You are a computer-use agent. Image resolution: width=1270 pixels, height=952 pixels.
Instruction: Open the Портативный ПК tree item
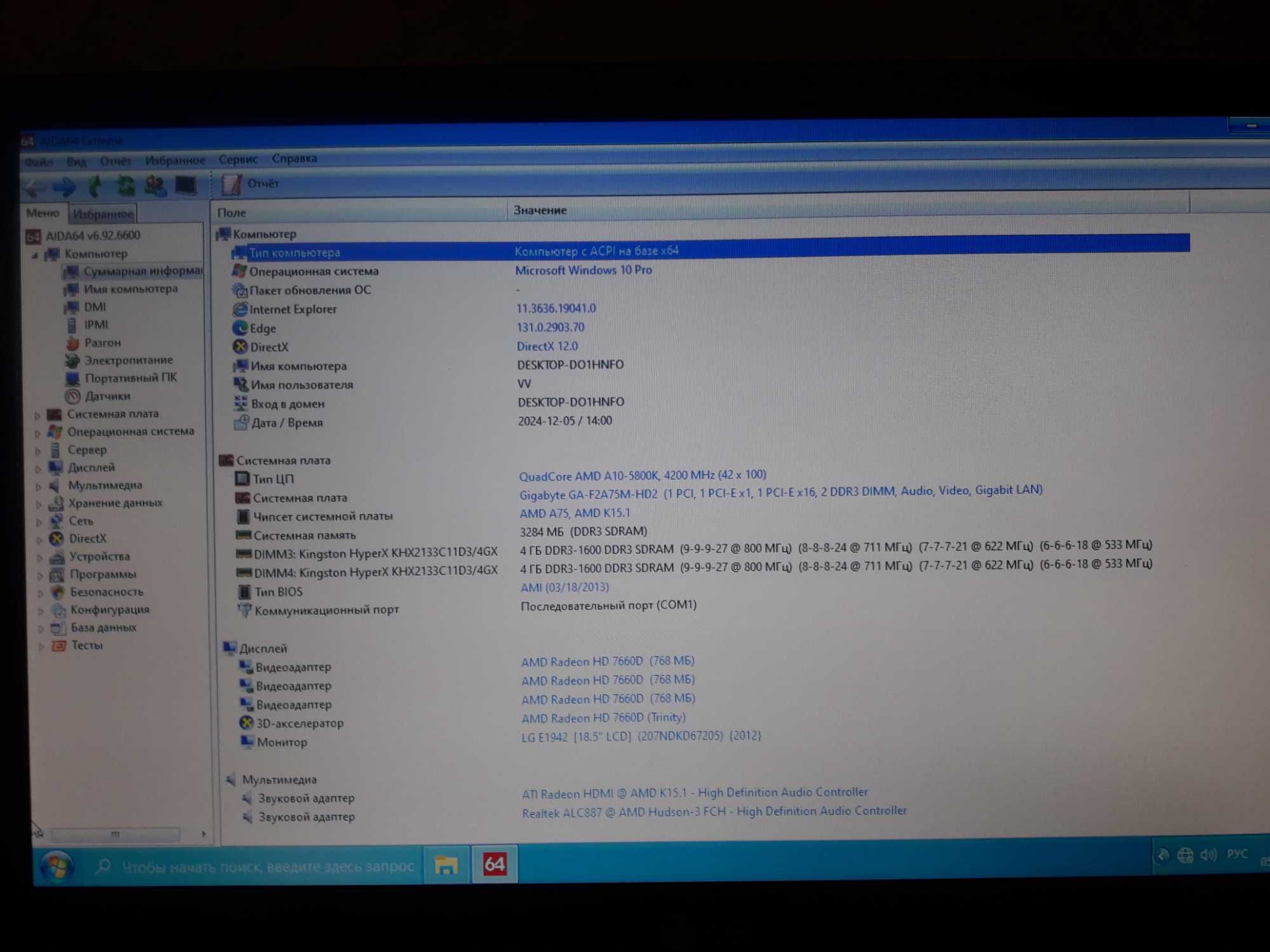coord(131,378)
